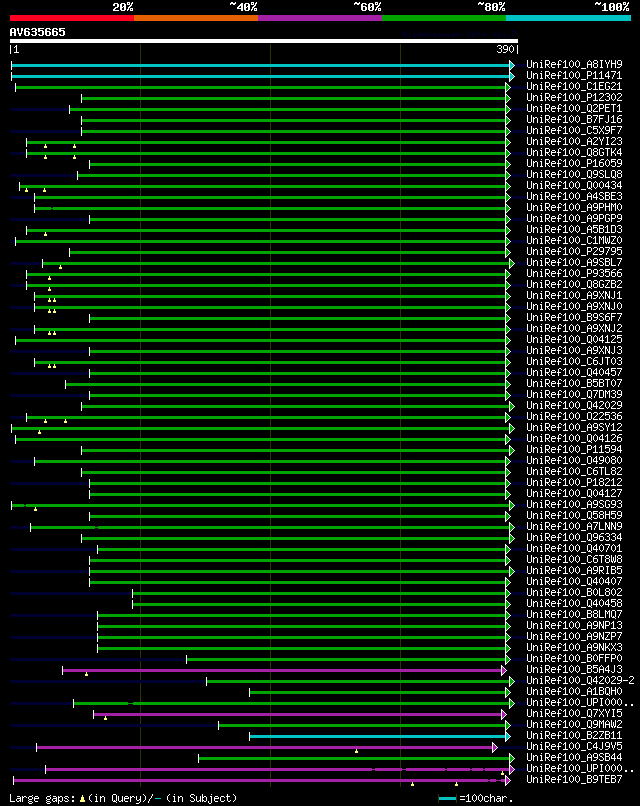Select label UniRef100_Q40701
This screenshot has height=806, width=640.
point(574,548)
